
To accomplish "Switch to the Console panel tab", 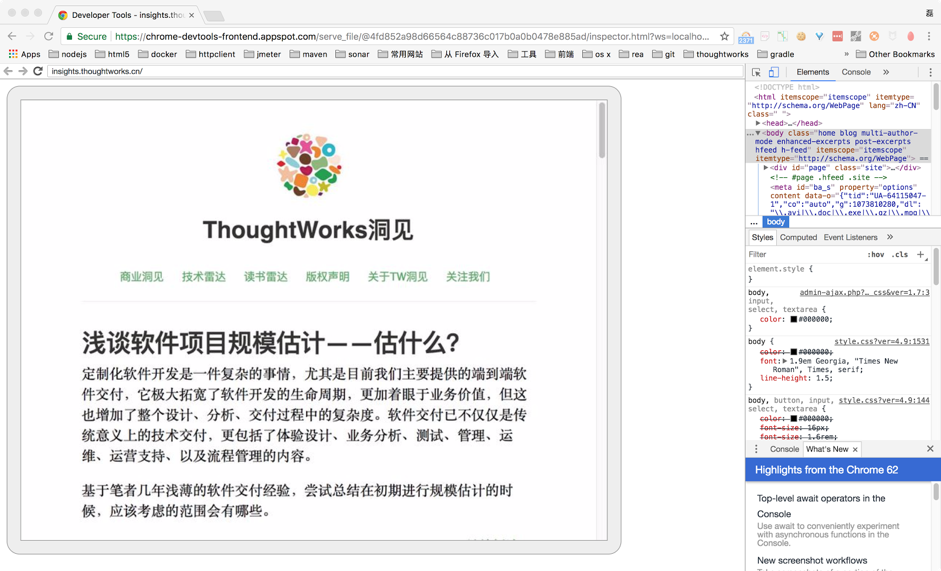I will click(x=856, y=72).
